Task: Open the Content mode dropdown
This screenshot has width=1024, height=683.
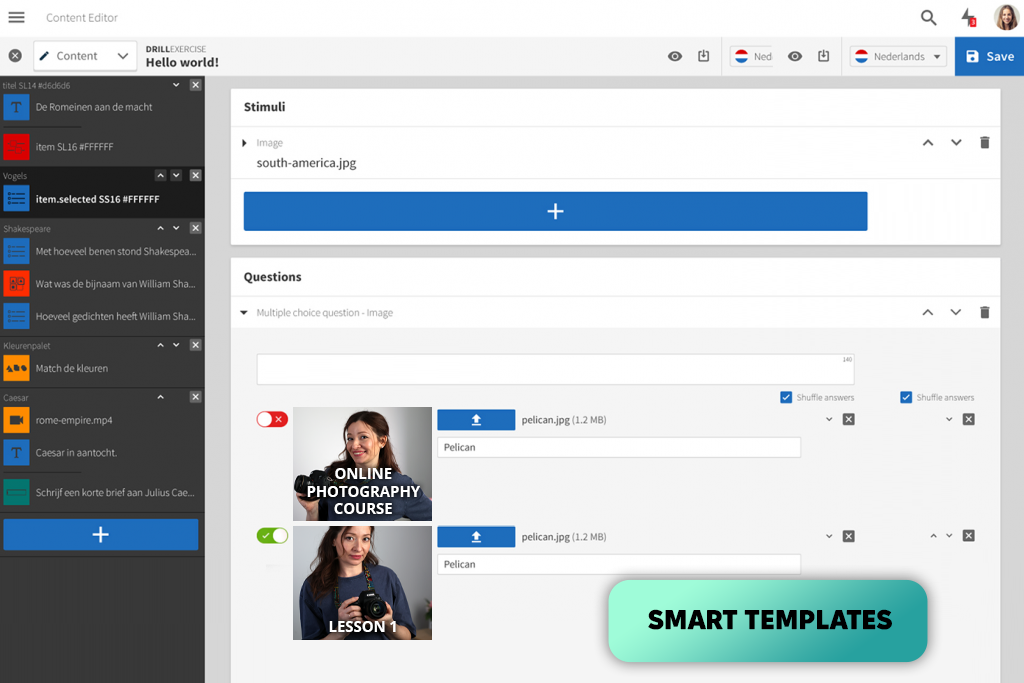Action: click(x=85, y=56)
